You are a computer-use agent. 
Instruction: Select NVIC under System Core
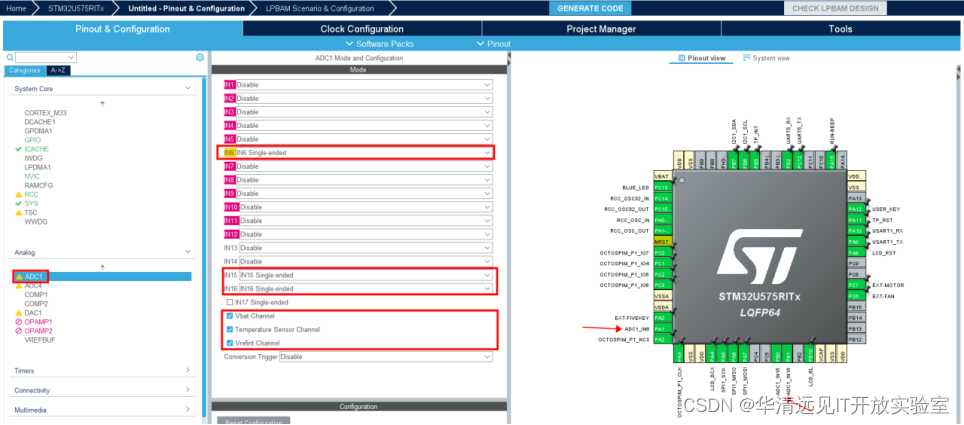click(x=32, y=177)
